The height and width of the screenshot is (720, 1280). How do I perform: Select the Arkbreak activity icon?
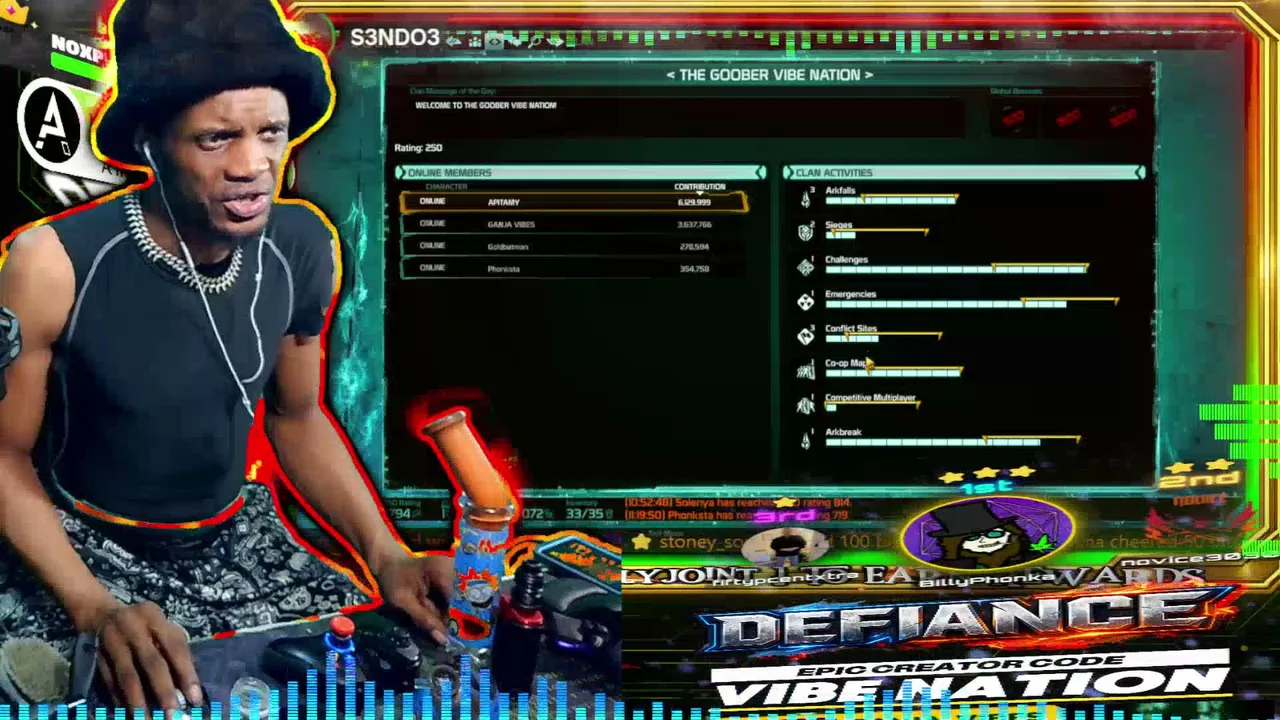[x=806, y=439]
